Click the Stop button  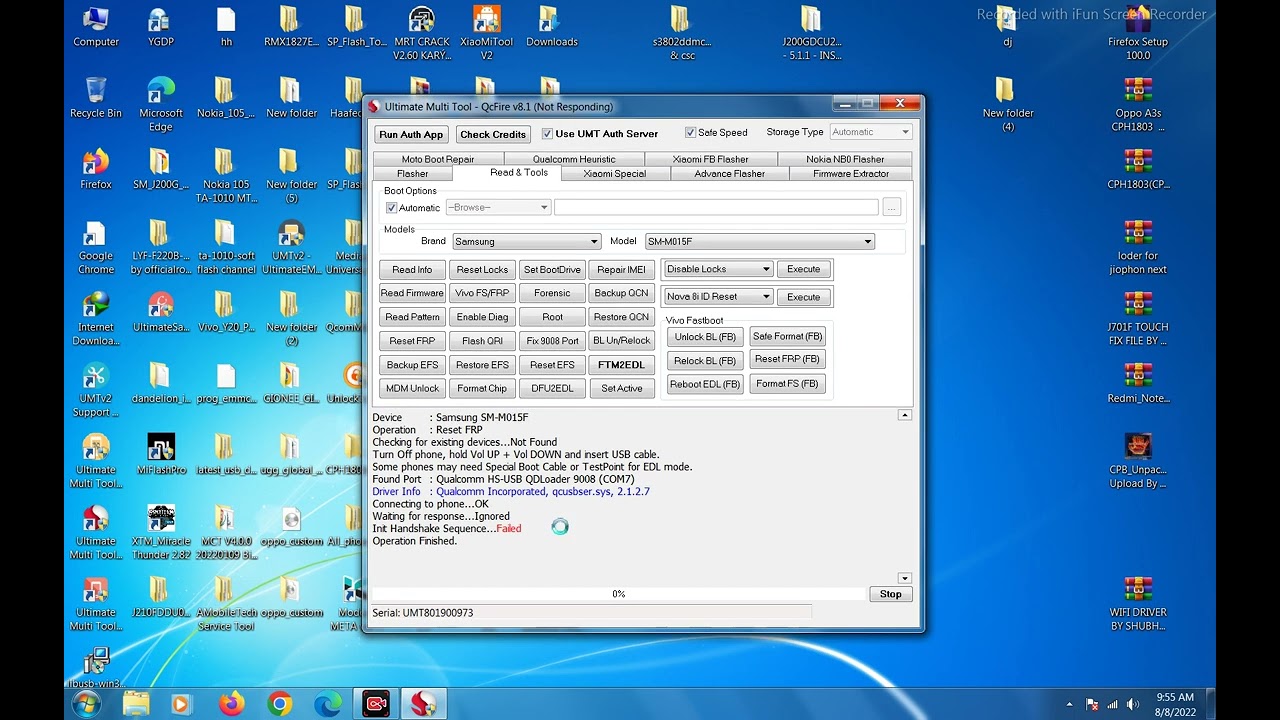(x=890, y=594)
